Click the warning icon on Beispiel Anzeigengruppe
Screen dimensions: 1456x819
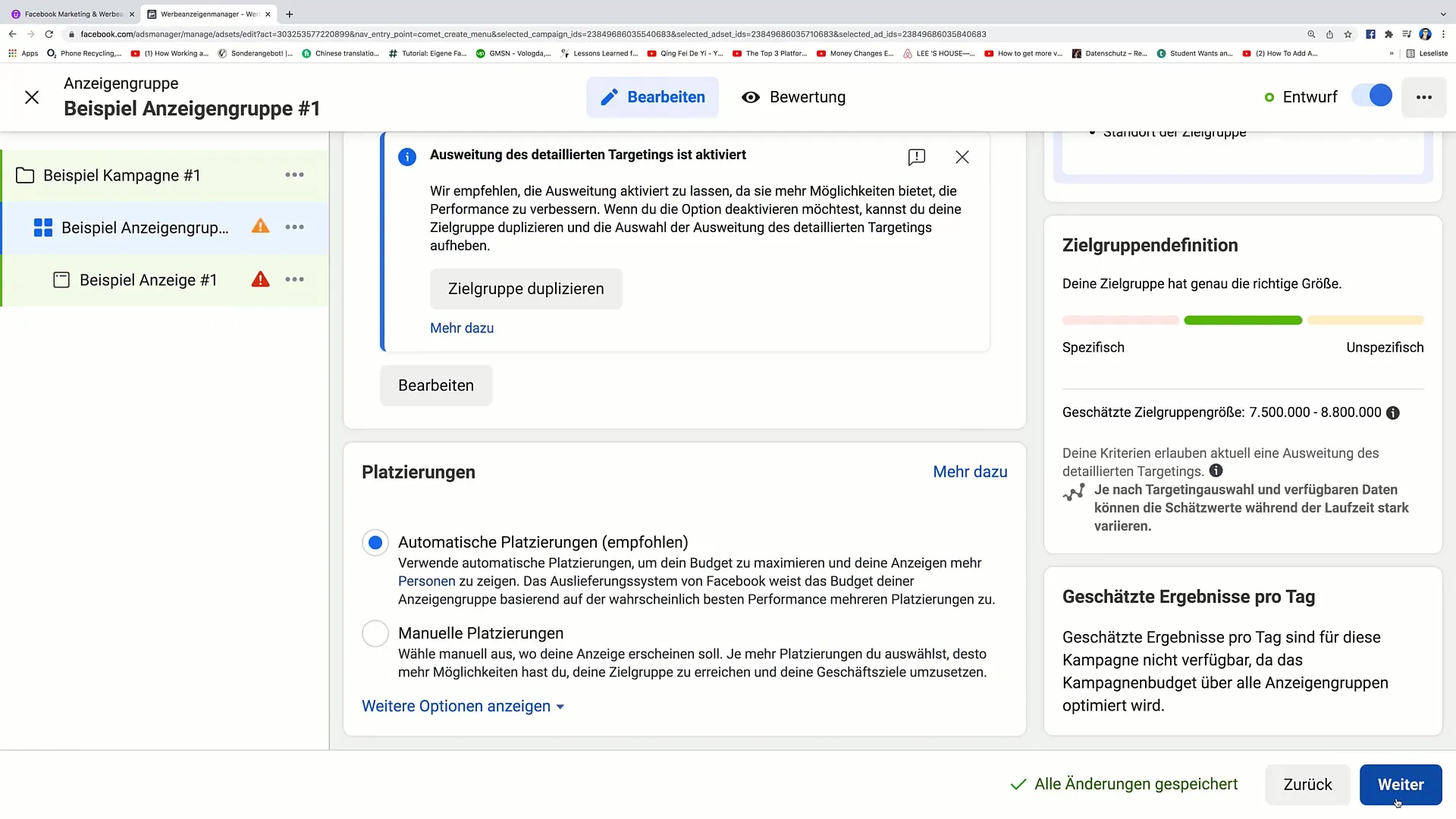click(x=260, y=227)
